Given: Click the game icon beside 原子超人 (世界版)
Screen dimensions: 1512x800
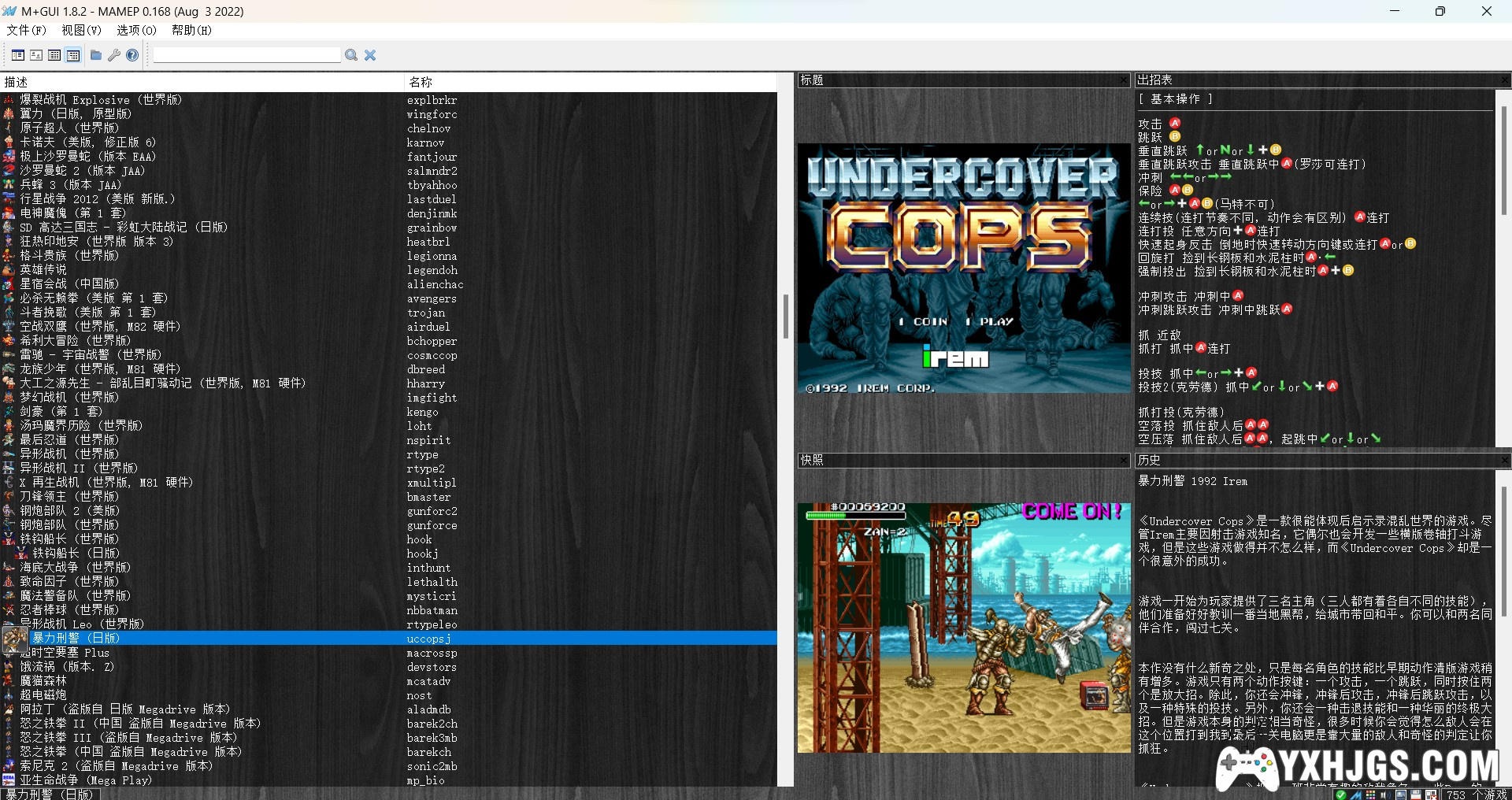Looking at the screenshot, I should click(9, 128).
